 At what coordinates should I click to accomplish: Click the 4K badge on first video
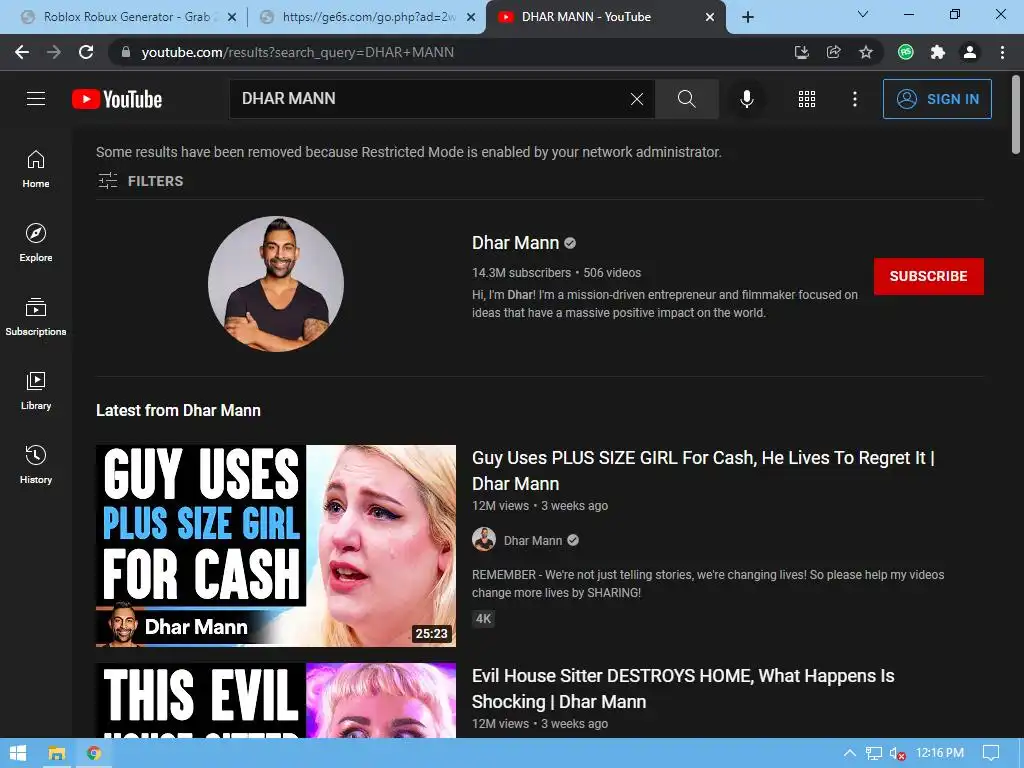[x=483, y=618]
